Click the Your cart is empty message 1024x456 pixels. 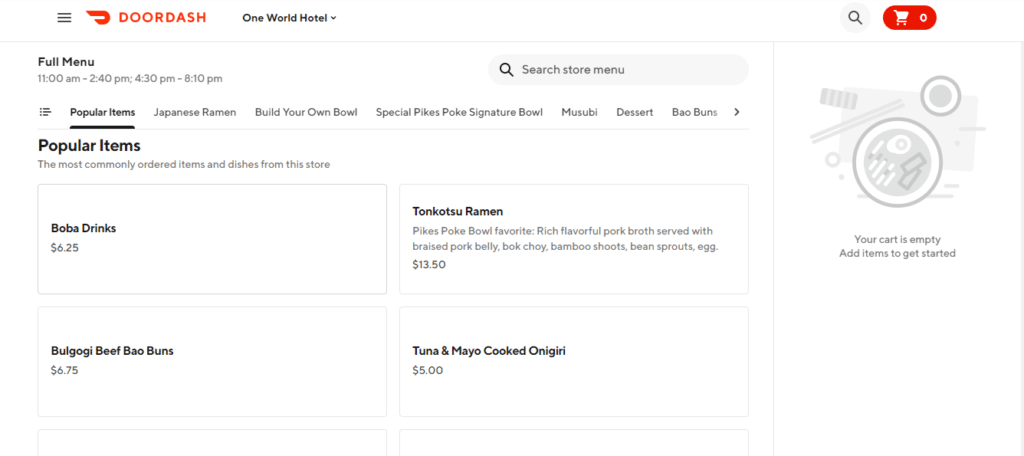tap(897, 239)
